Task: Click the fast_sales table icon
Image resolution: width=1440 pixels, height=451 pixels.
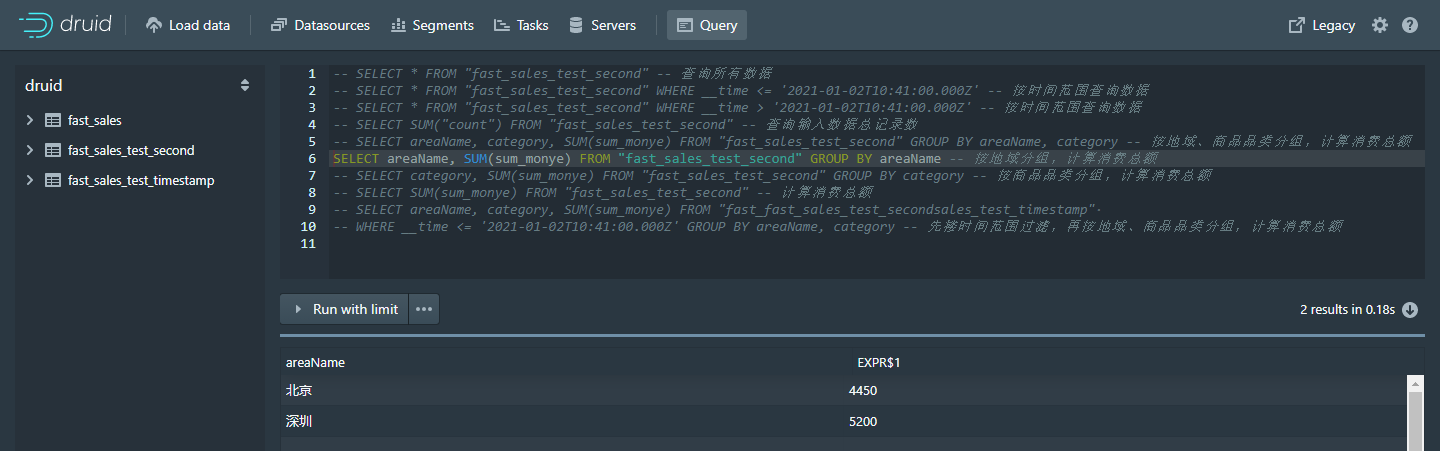Action: click(53, 120)
